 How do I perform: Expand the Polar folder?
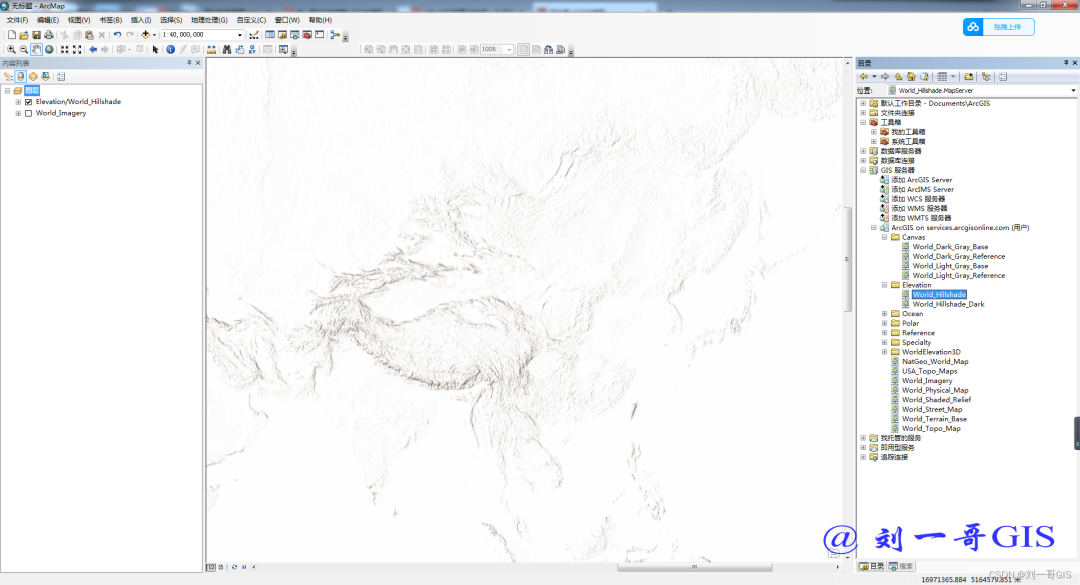pyautogui.click(x=885, y=323)
